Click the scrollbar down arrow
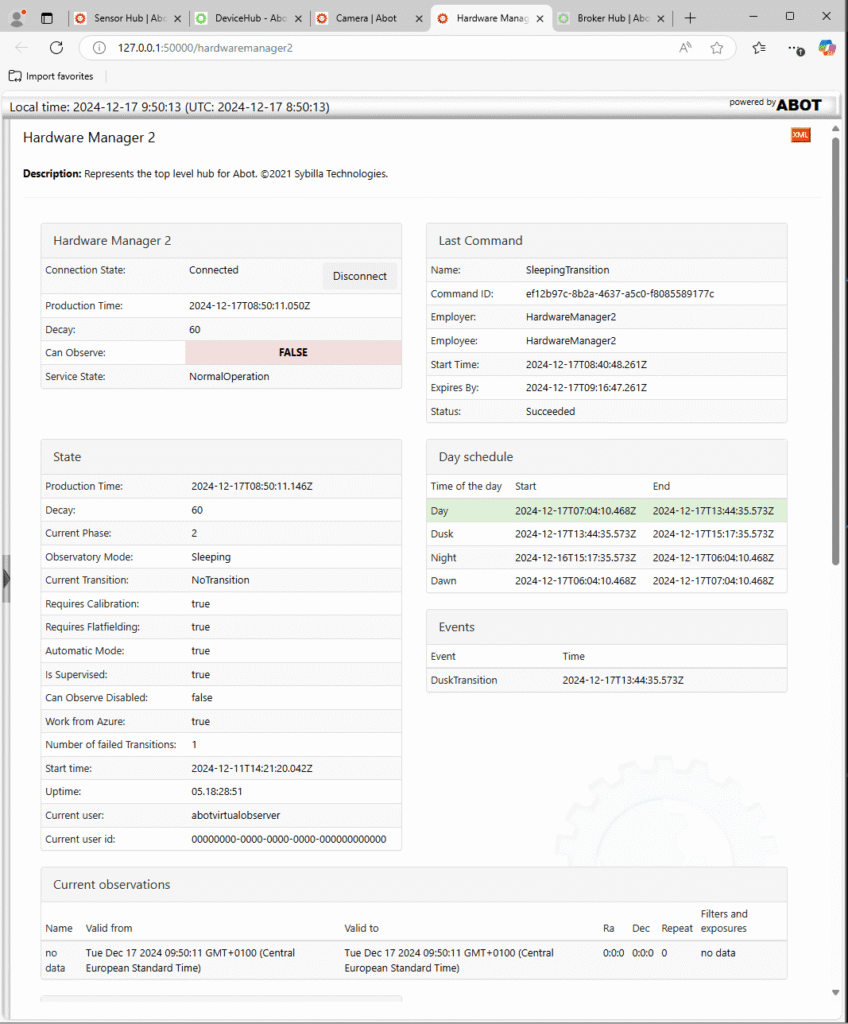The image size is (848, 1024). (x=835, y=993)
